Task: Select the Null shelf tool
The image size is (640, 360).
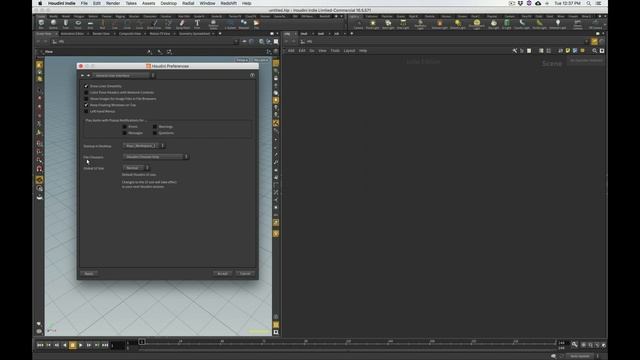Action: 102,24
